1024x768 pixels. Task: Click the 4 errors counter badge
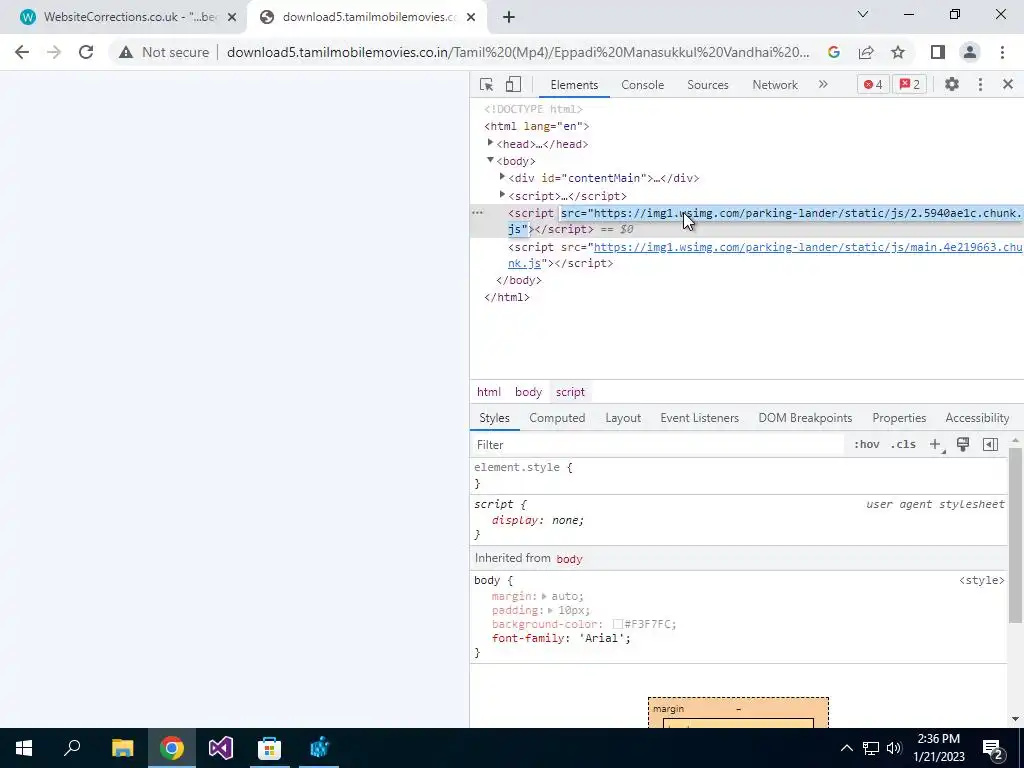point(873,84)
